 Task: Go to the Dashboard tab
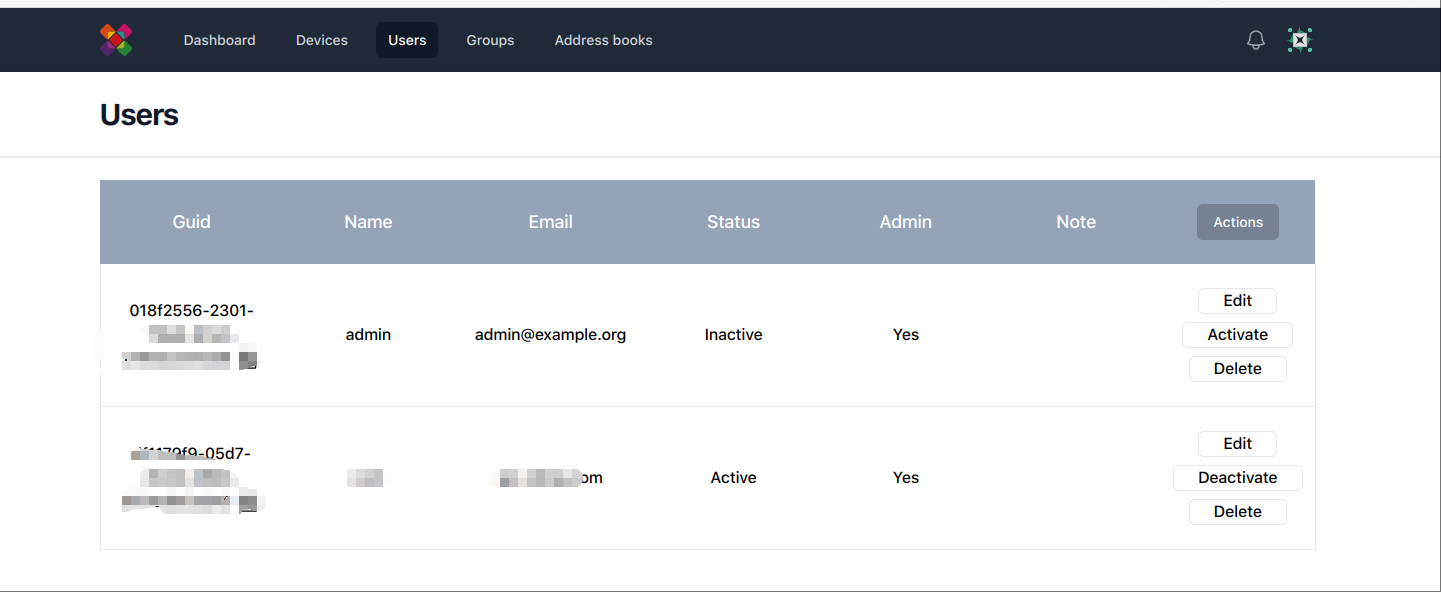pos(219,40)
